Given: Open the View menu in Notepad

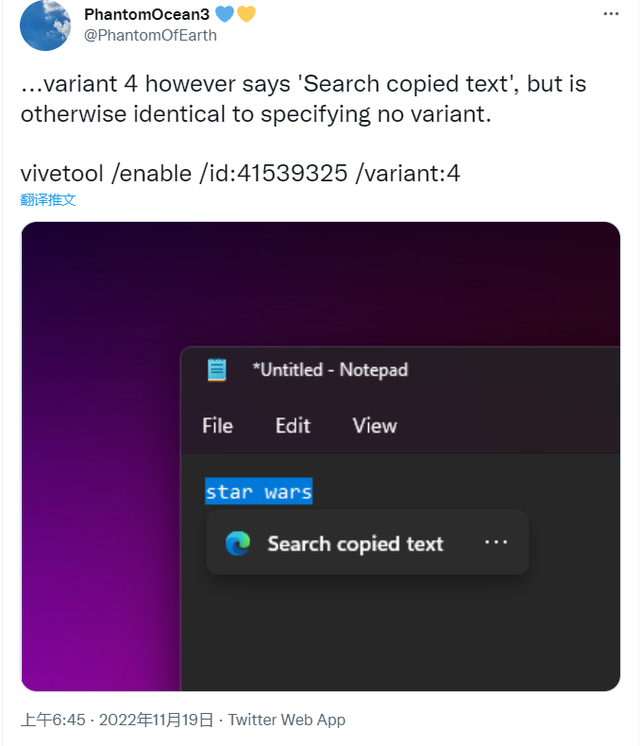Looking at the screenshot, I should point(375,426).
